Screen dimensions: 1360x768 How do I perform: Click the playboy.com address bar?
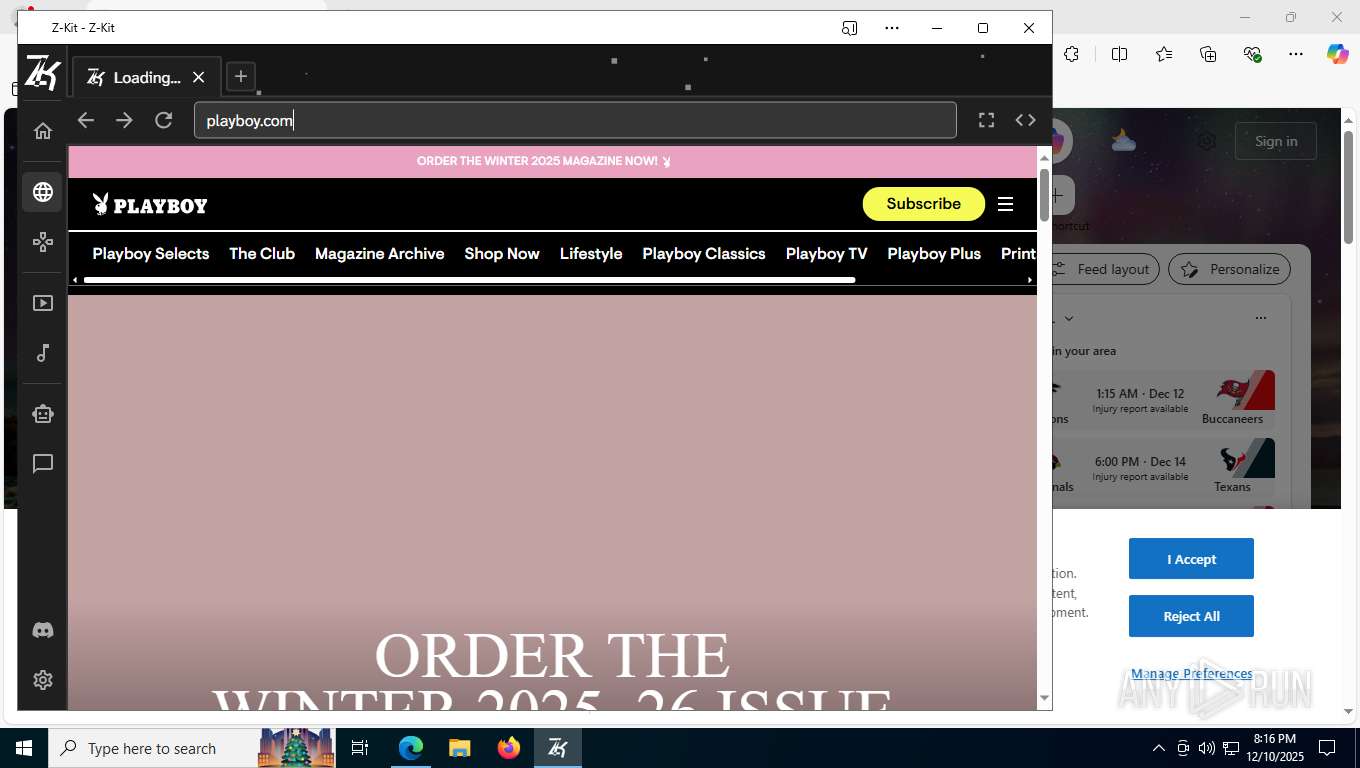coord(575,120)
